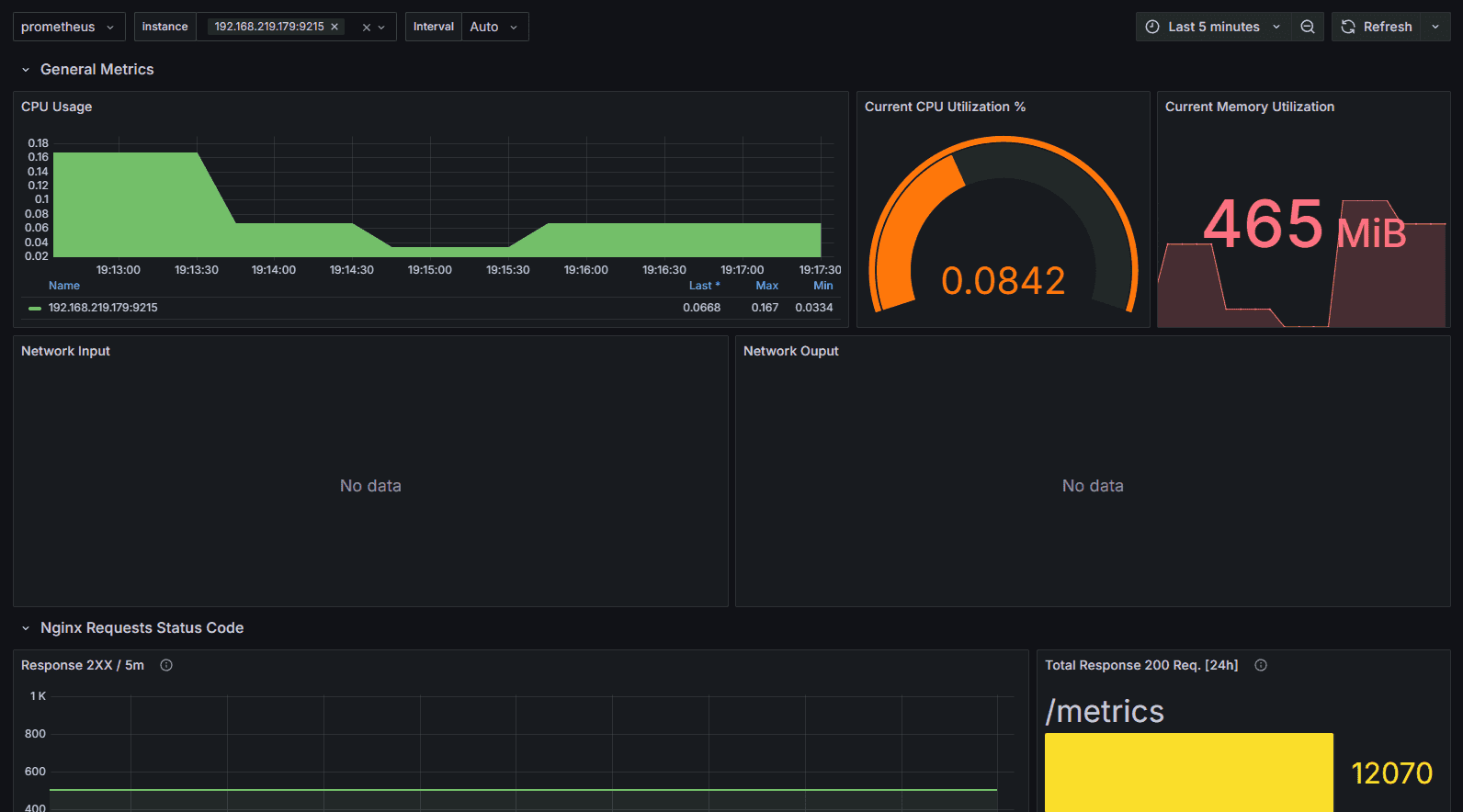Open the Interval Auto dropdown

click(x=494, y=27)
